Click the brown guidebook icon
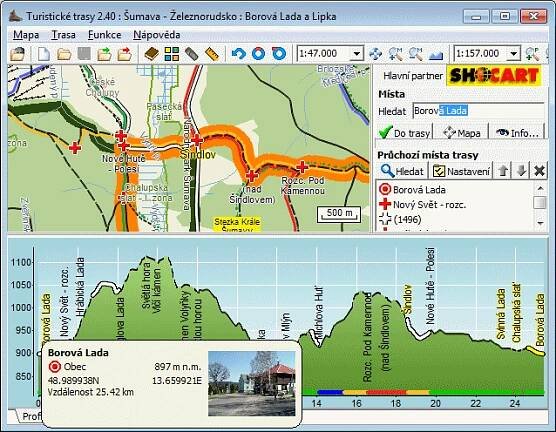Viewport: 556px width, 432px height. [x=152, y=54]
